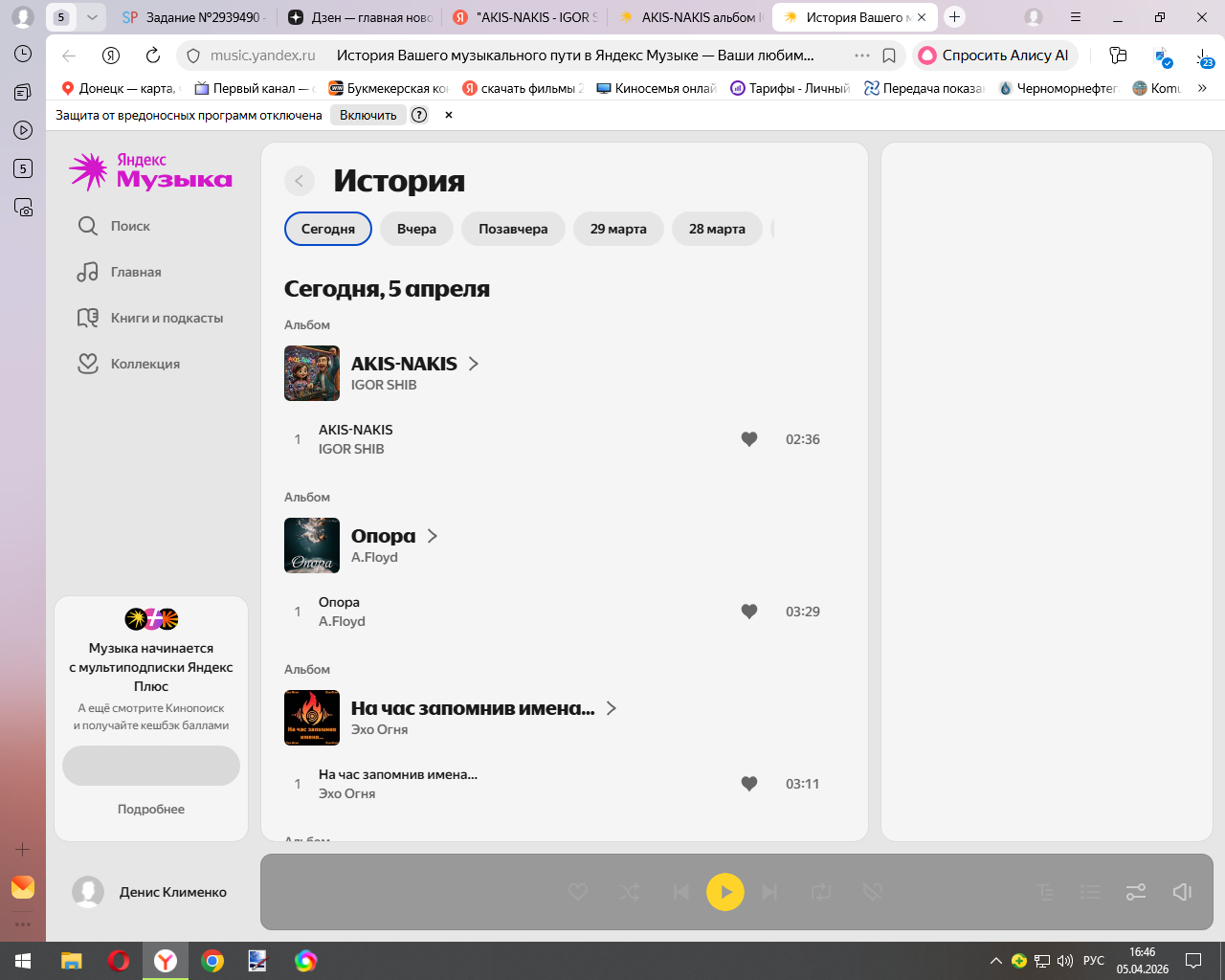Select the Позавчера history filter
Image resolution: width=1225 pixels, height=980 pixels.
click(513, 229)
